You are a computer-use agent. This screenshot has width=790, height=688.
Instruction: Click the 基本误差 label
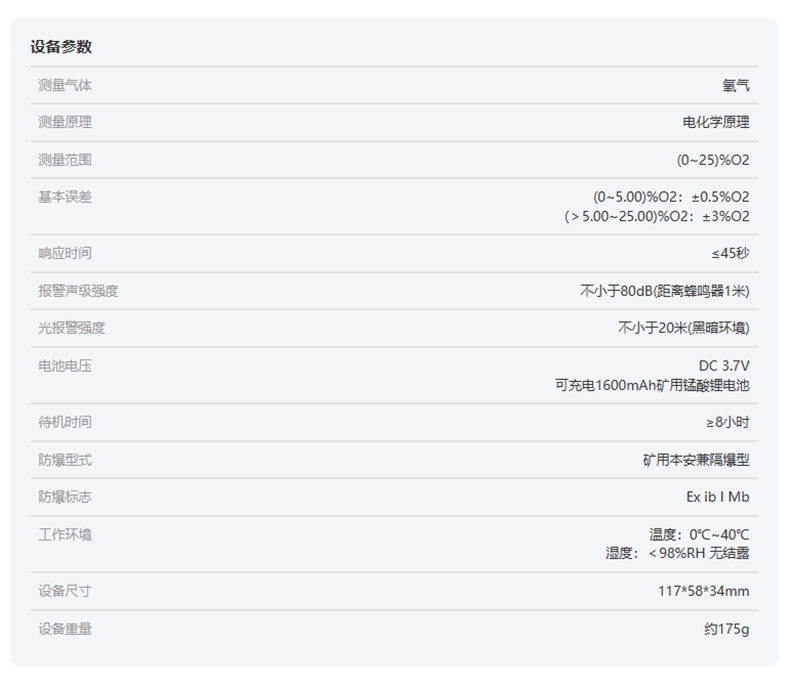point(65,197)
